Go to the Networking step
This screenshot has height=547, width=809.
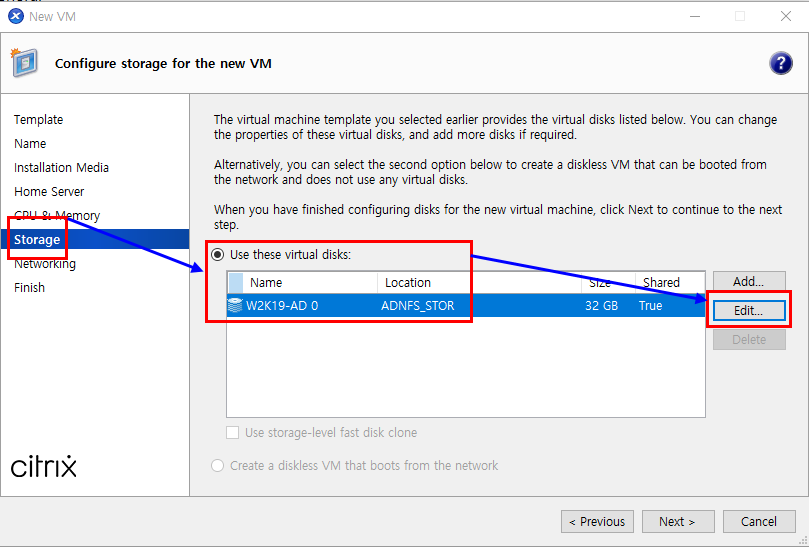coord(45,264)
